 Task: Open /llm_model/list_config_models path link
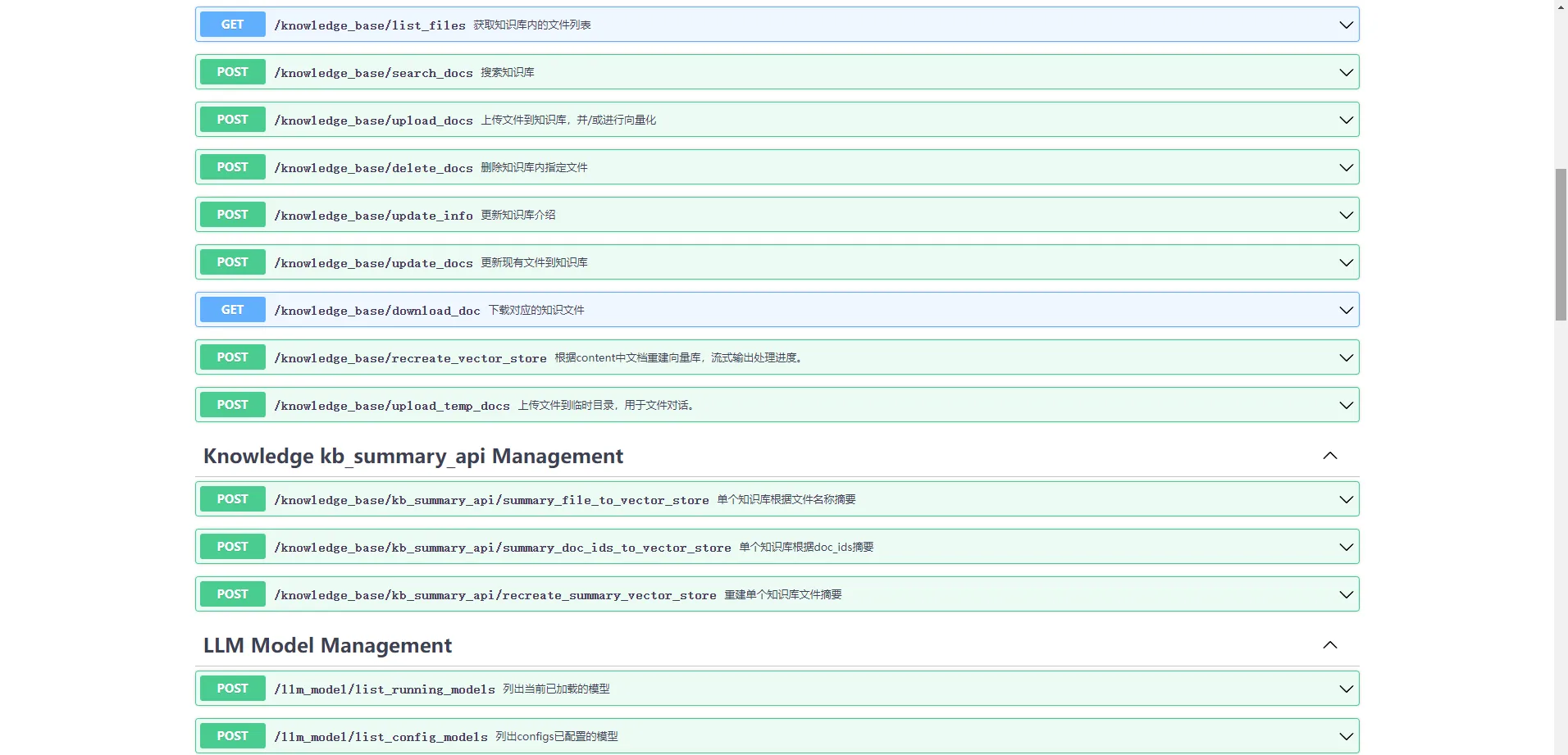coord(381,737)
